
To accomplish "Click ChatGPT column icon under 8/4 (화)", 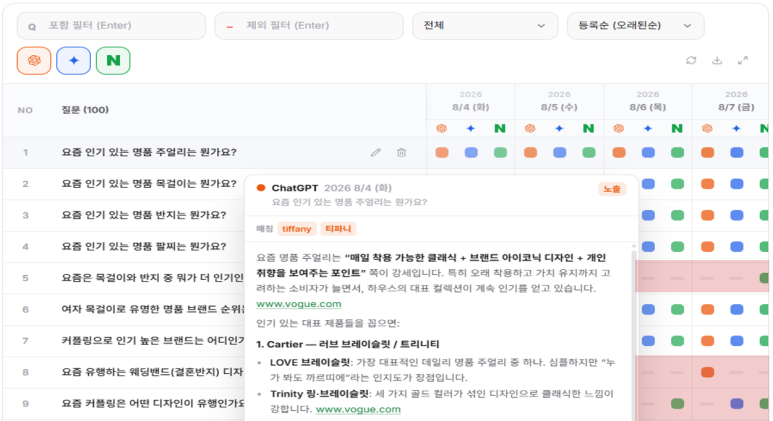I will [x=441, y=129].
